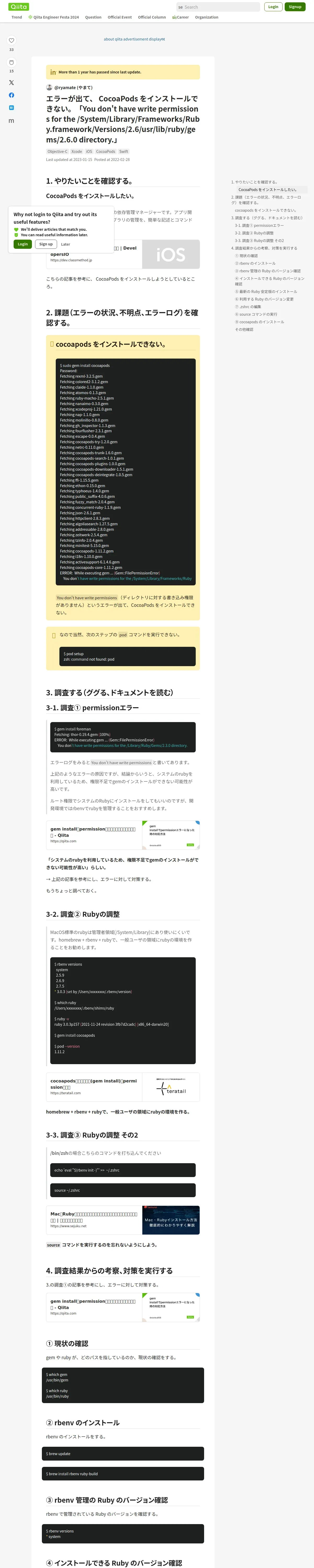
Task: Jump to TOC '④ インストールできる Ruby のバージョン確認'
Action: point(270,281)
